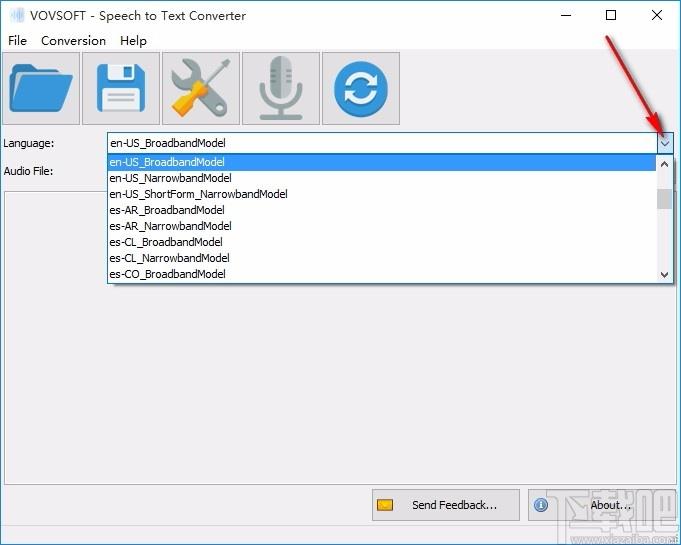Click the Language combo box field
This screenshot has width=681, height=545.
[x=382, y=143]
